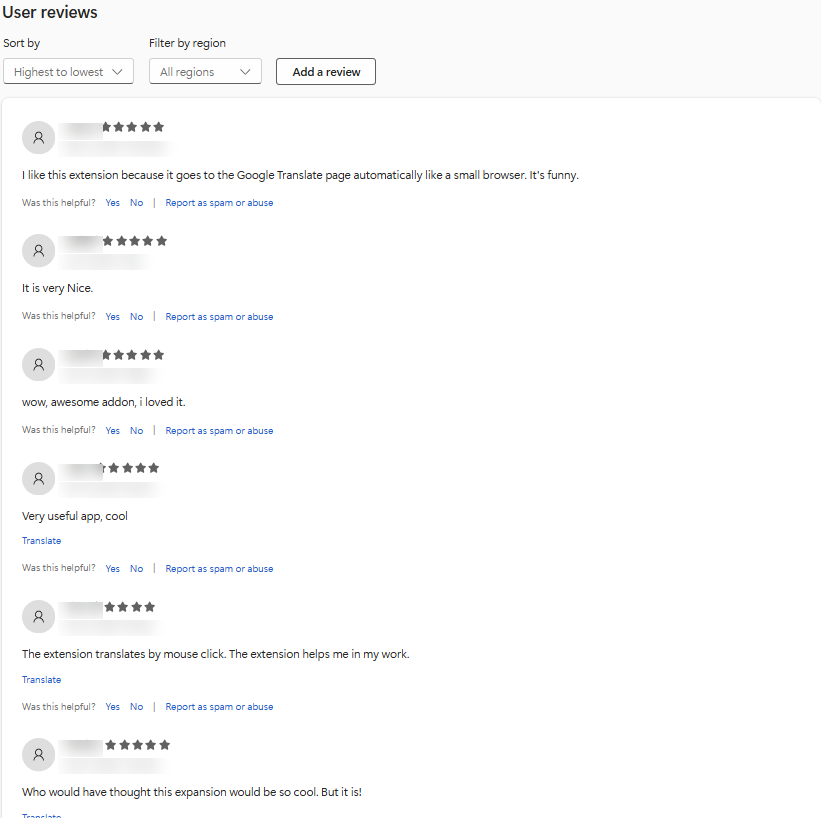Click star rating on the Google Translate page review
The height and width of the screenshot is (818, 821).
coord(133,127)
